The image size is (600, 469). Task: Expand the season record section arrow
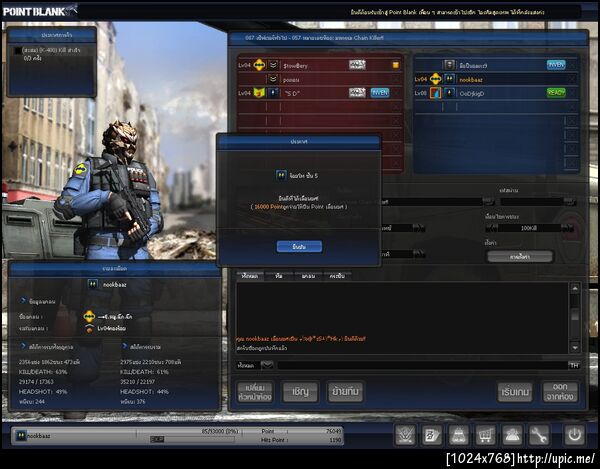[23, 346]
